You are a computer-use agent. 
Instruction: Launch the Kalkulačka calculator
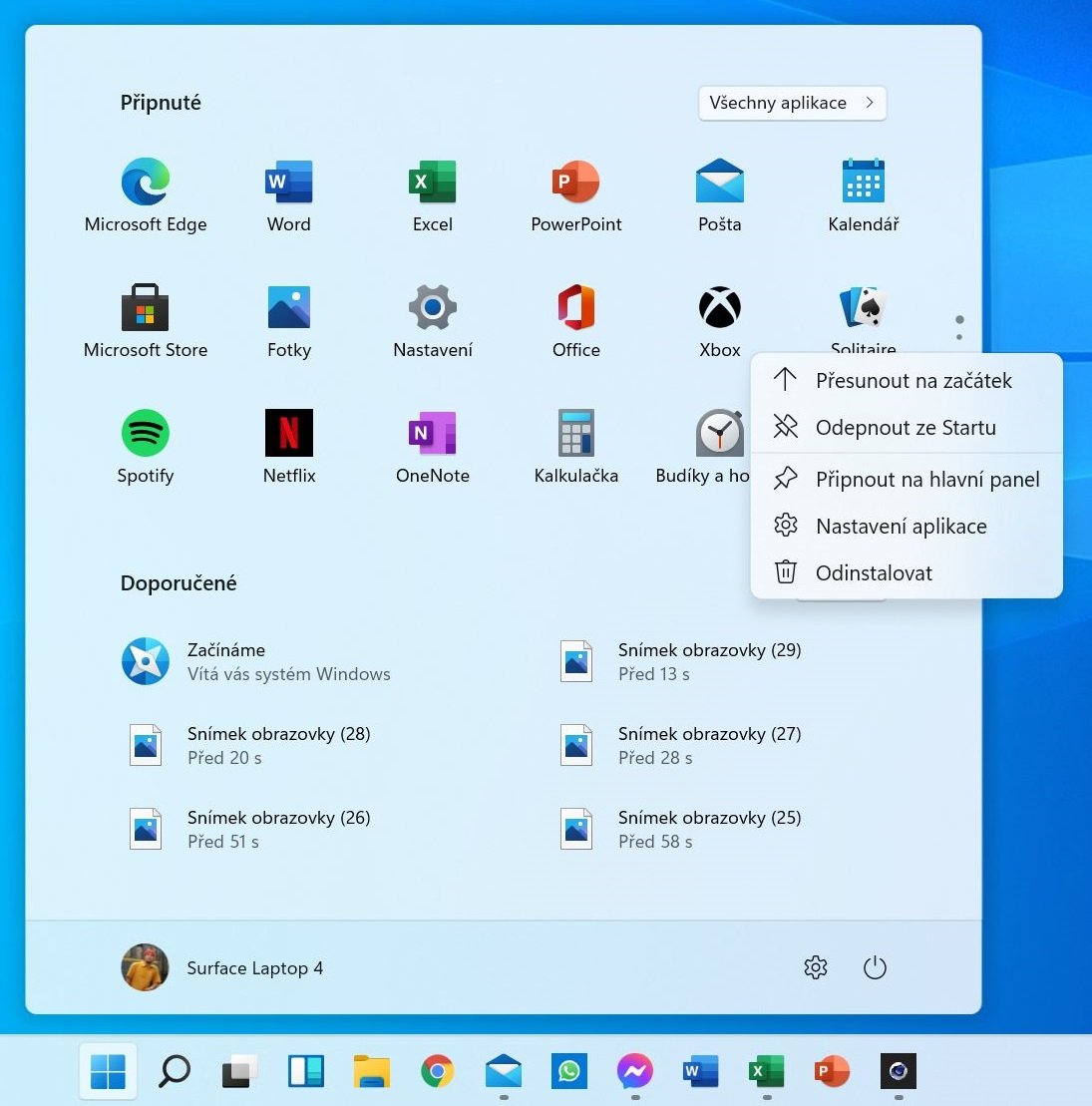(576, 447)
